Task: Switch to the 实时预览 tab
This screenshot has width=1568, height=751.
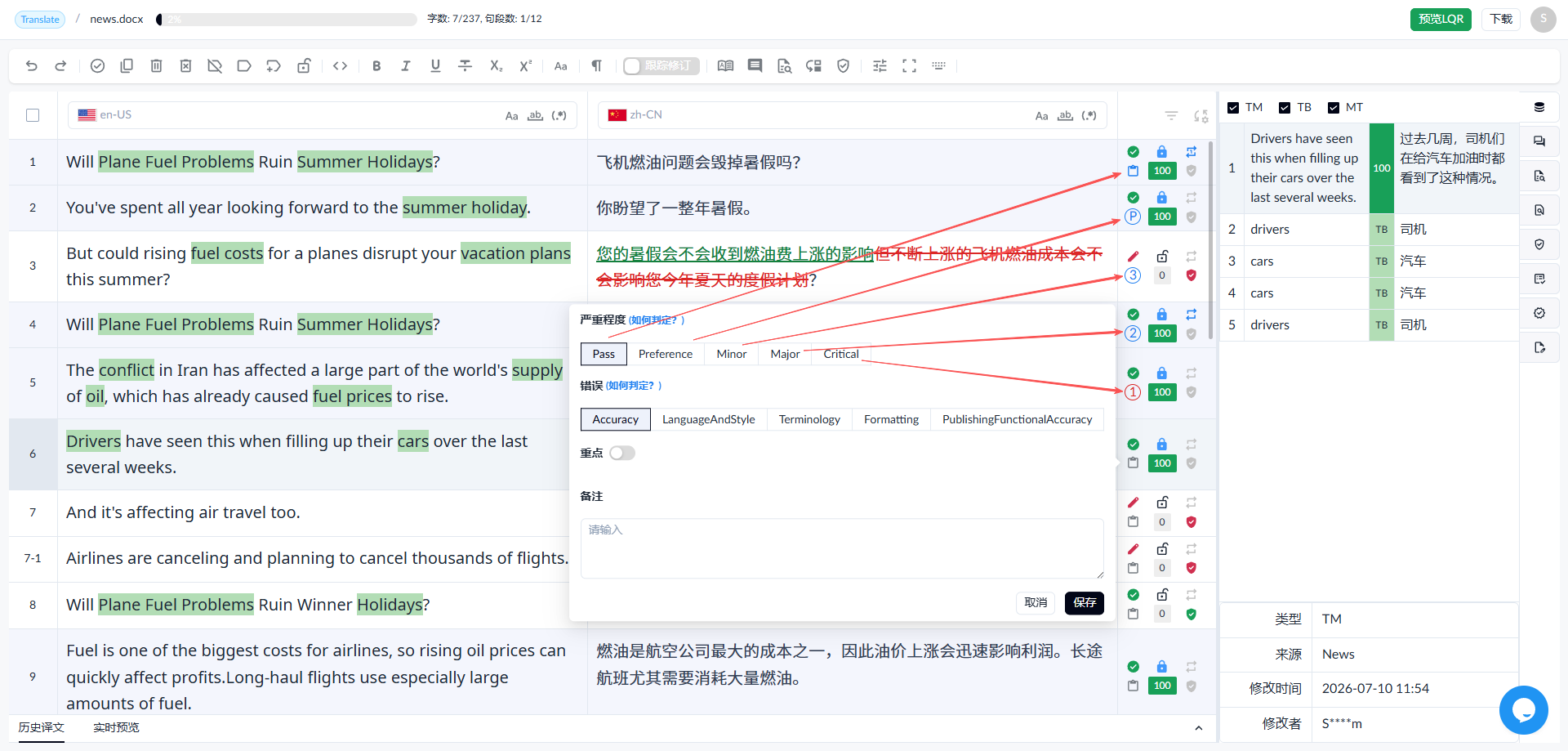Action: point(116,727)
